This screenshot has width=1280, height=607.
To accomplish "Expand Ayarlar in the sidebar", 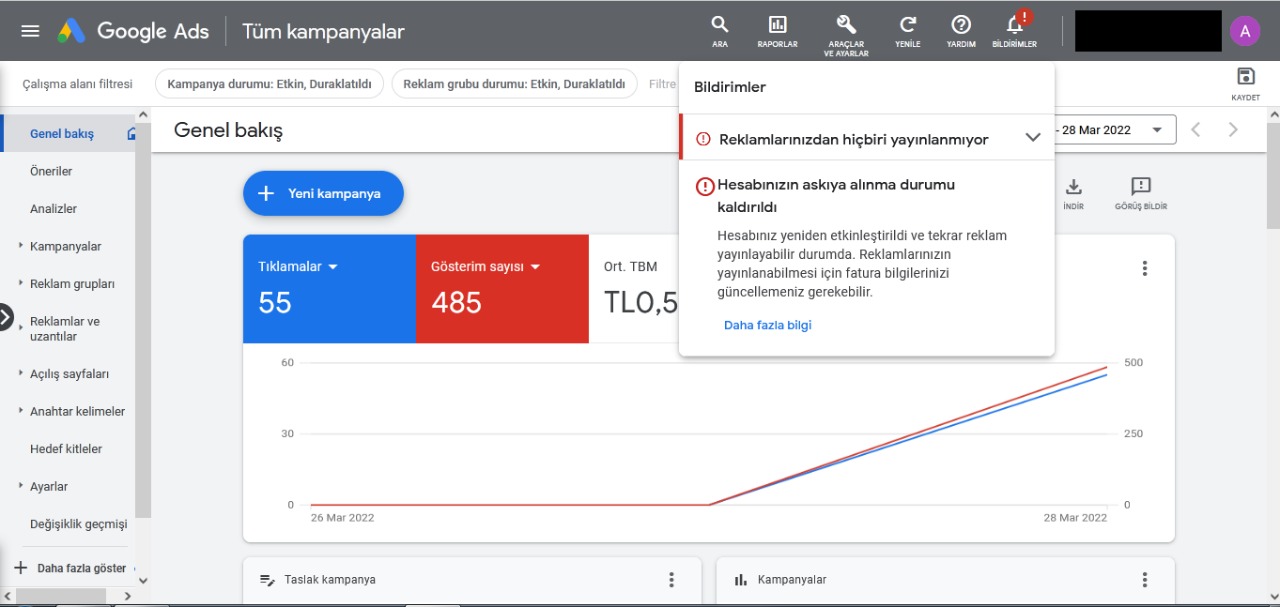I will (21, 486).
